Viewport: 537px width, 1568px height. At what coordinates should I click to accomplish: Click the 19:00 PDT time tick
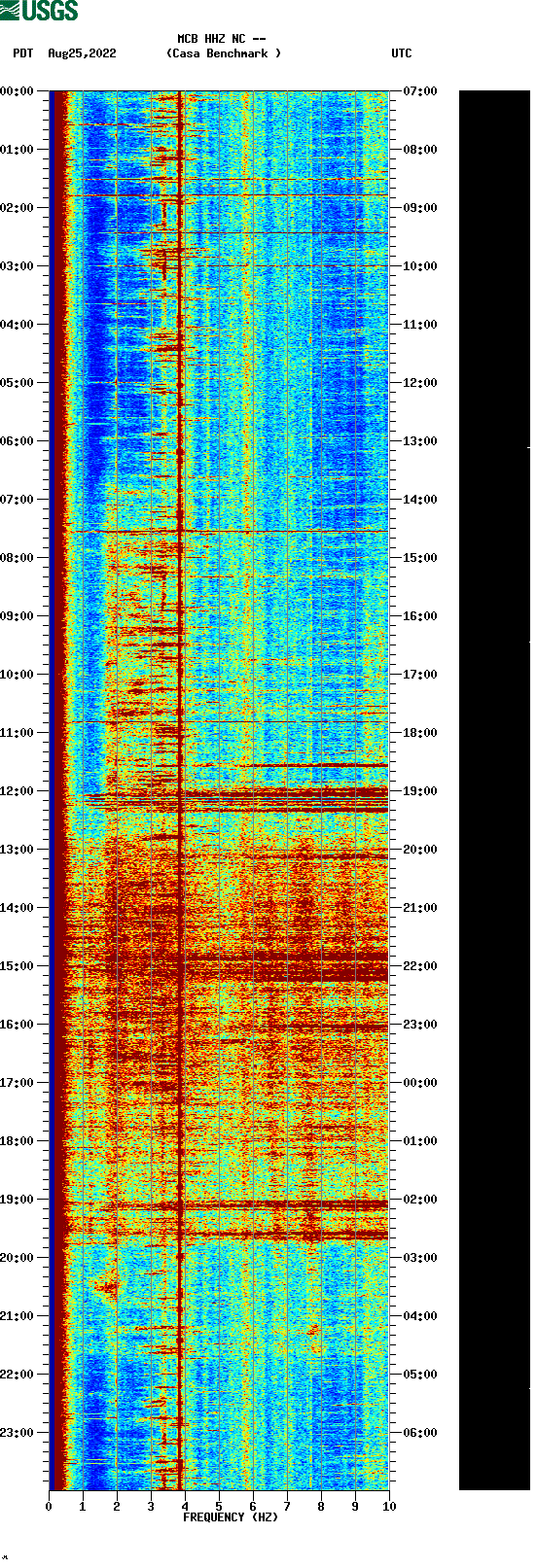tap(18, 1200)
